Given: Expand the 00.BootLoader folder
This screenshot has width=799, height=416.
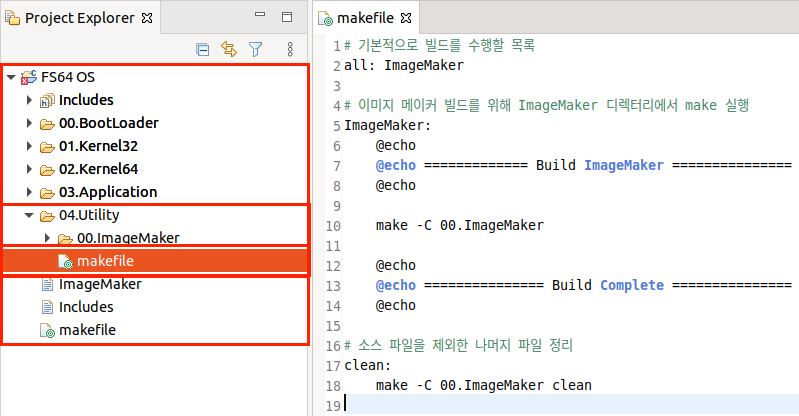Looking at the screenshot, I should tap(29, 123).
